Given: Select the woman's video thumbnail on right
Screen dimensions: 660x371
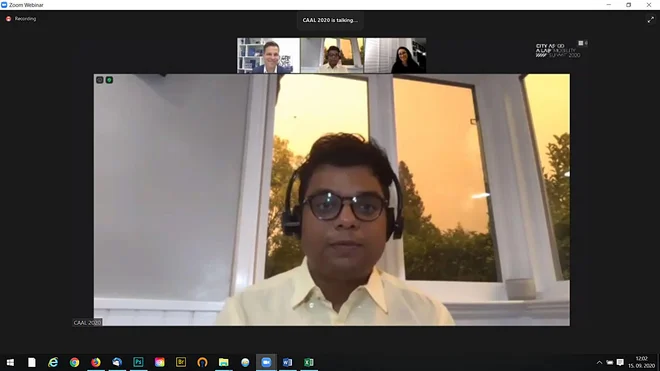Looking at the screenshot, I should pyautogui.click(x=395, y=55).
